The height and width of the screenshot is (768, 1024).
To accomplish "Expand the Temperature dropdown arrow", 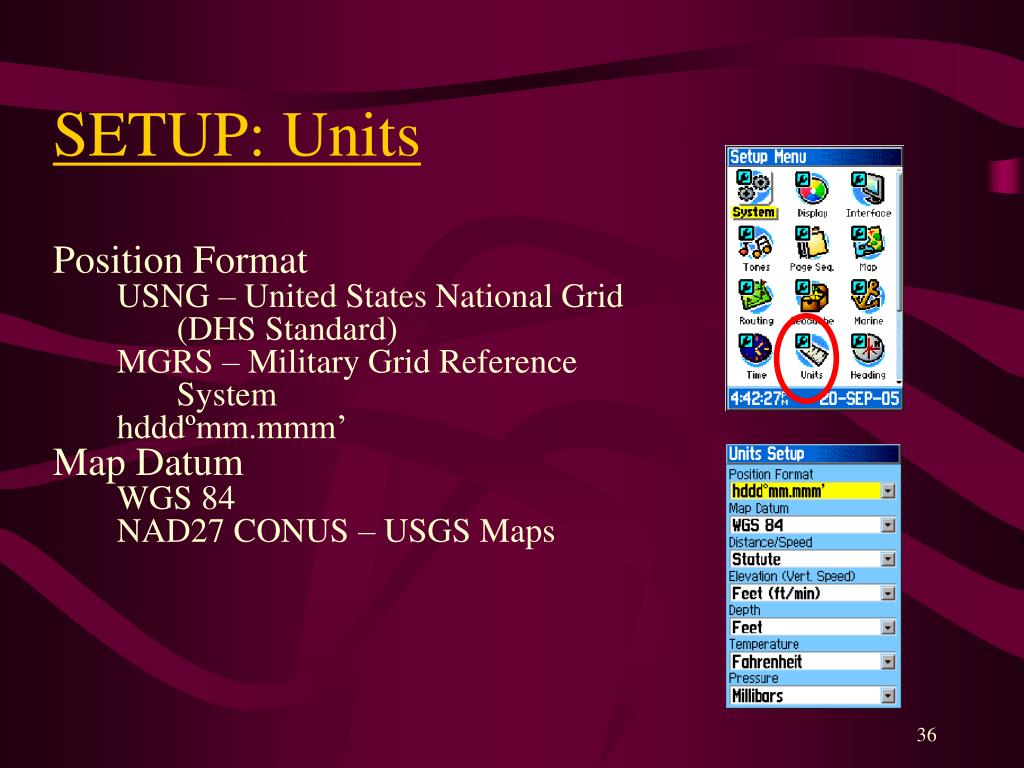I will (888, 662).
